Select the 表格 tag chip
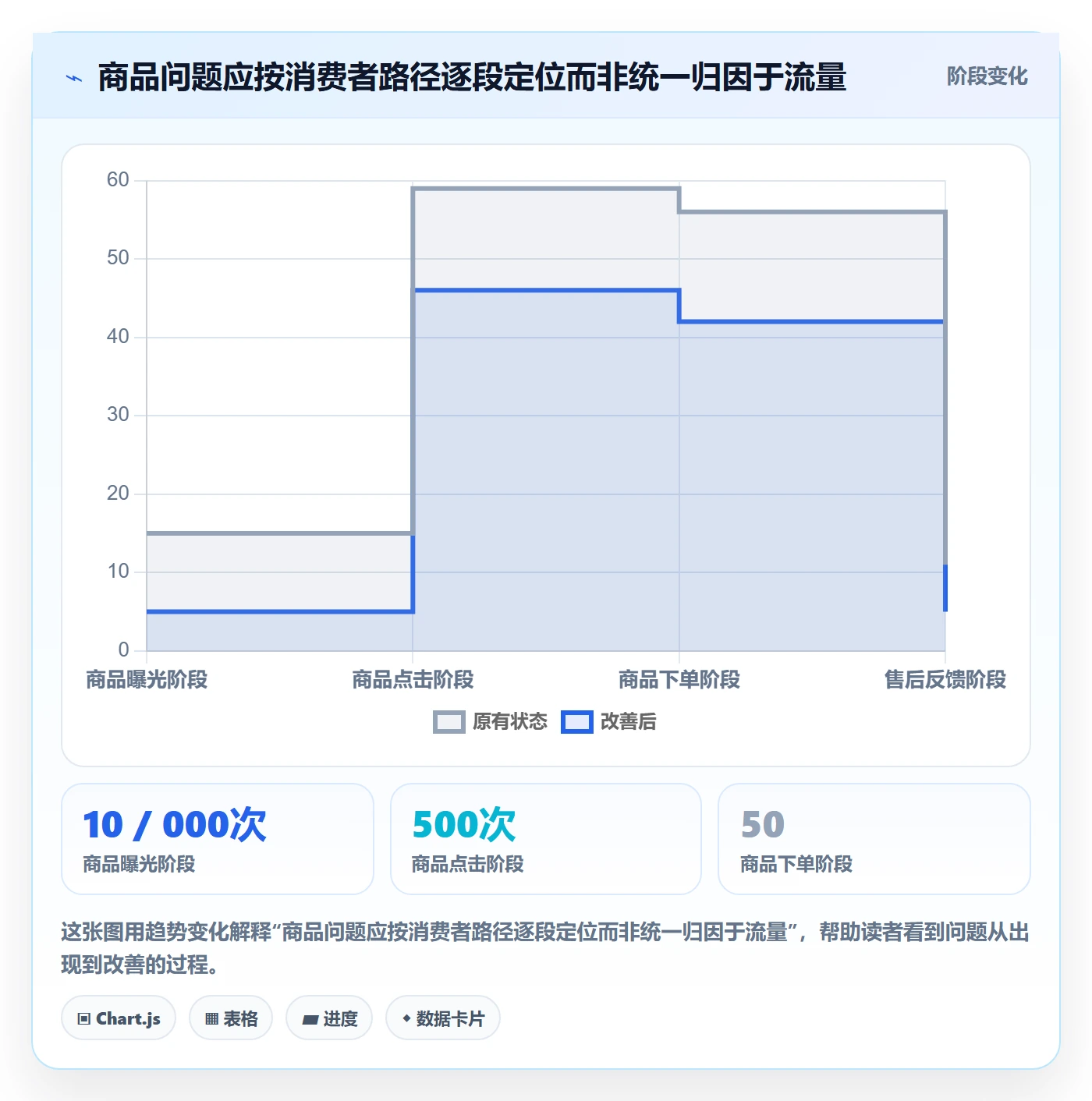The width and height of the screenshot is (1092, 1101). click(x=231, y=1018)
